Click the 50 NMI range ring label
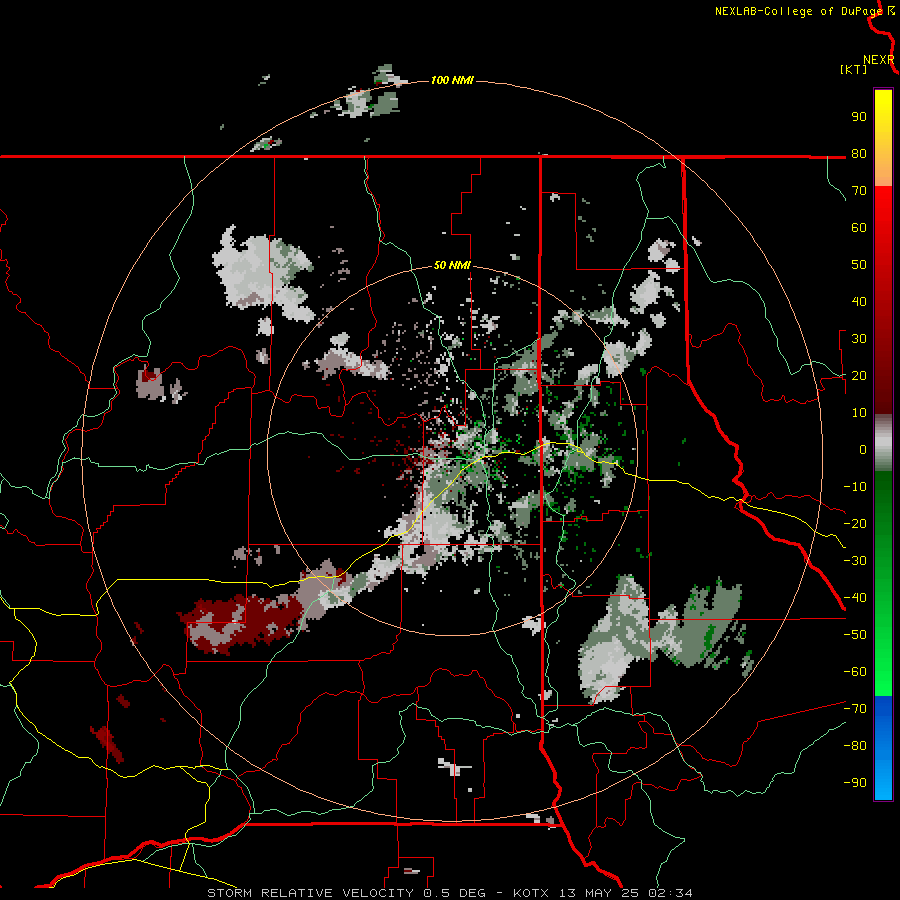The width and height of the screenshot is (900, 900). click(x=452, y=265)
